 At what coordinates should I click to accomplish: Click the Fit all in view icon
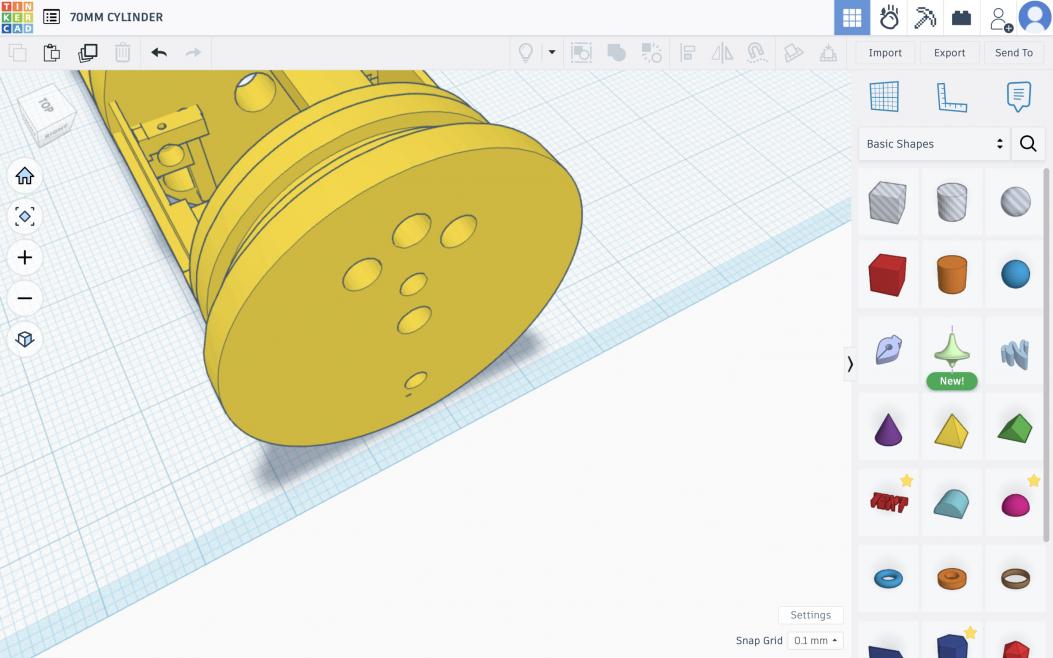[x=25, y=217]
